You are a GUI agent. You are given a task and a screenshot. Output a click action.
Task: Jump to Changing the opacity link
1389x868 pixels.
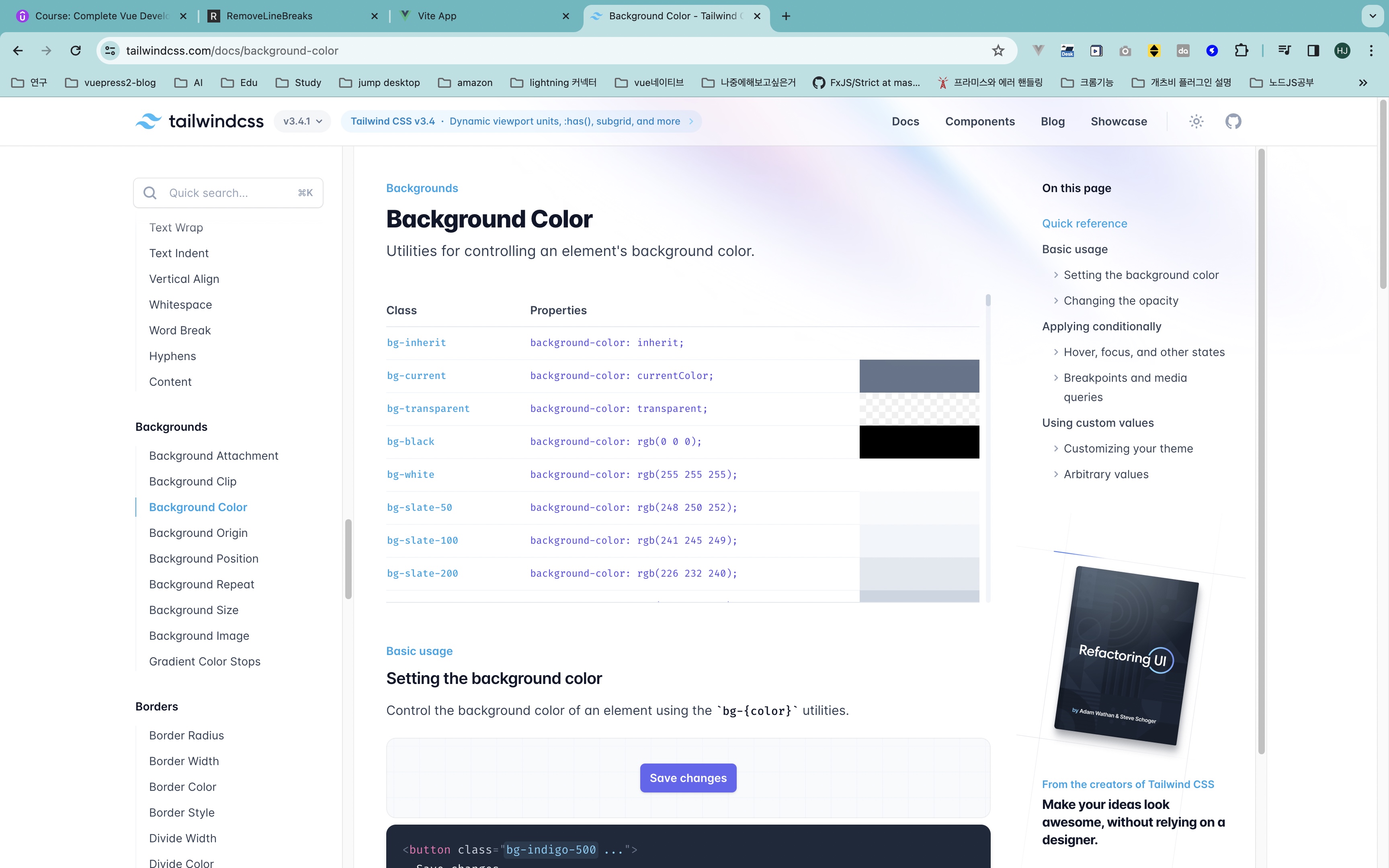(x=1121, y=301)
